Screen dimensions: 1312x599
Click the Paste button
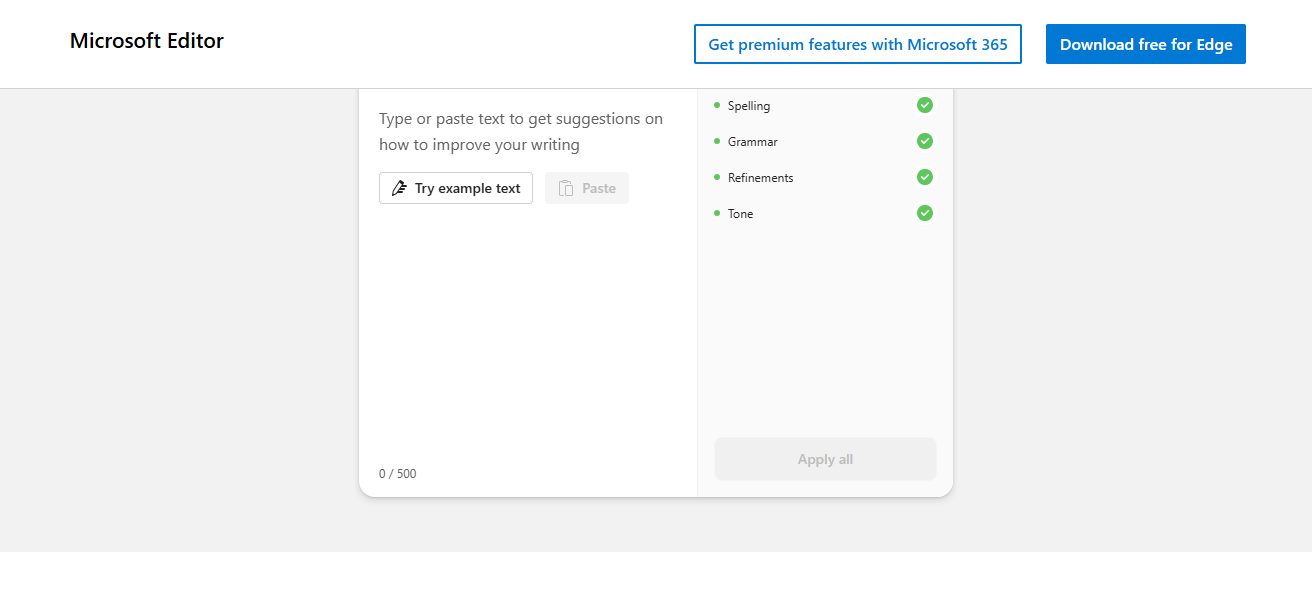point(587,188)
